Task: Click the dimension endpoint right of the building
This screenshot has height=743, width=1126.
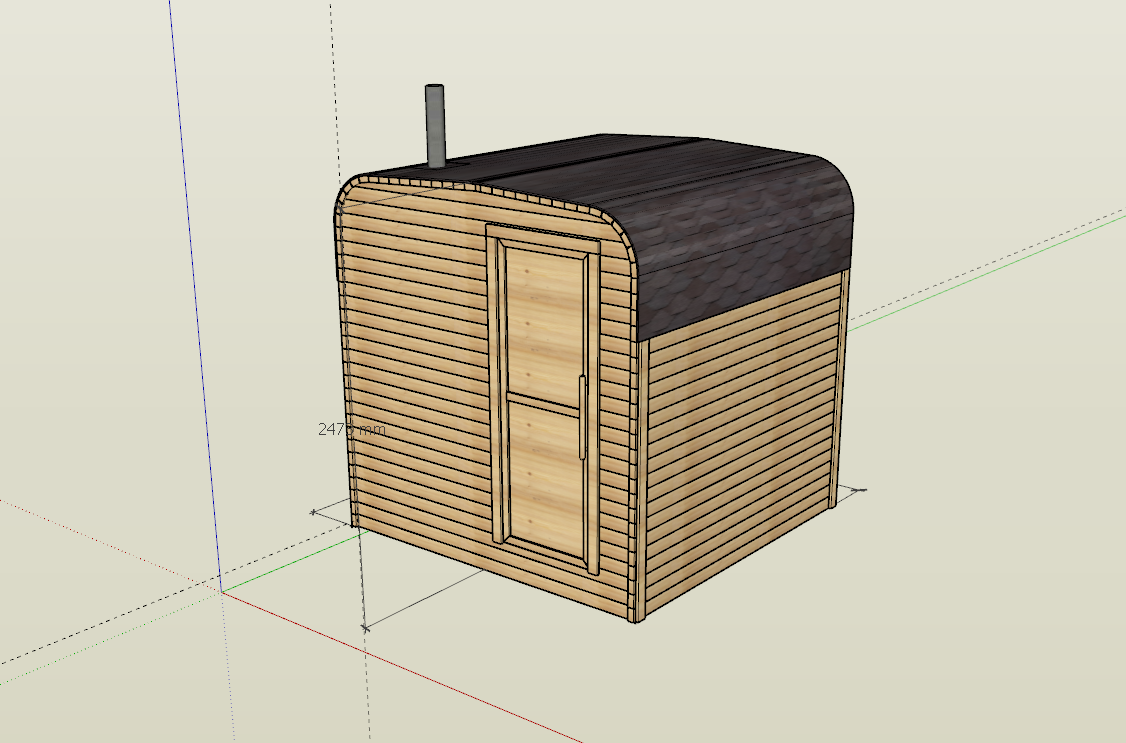Action: tap(862, 490)
